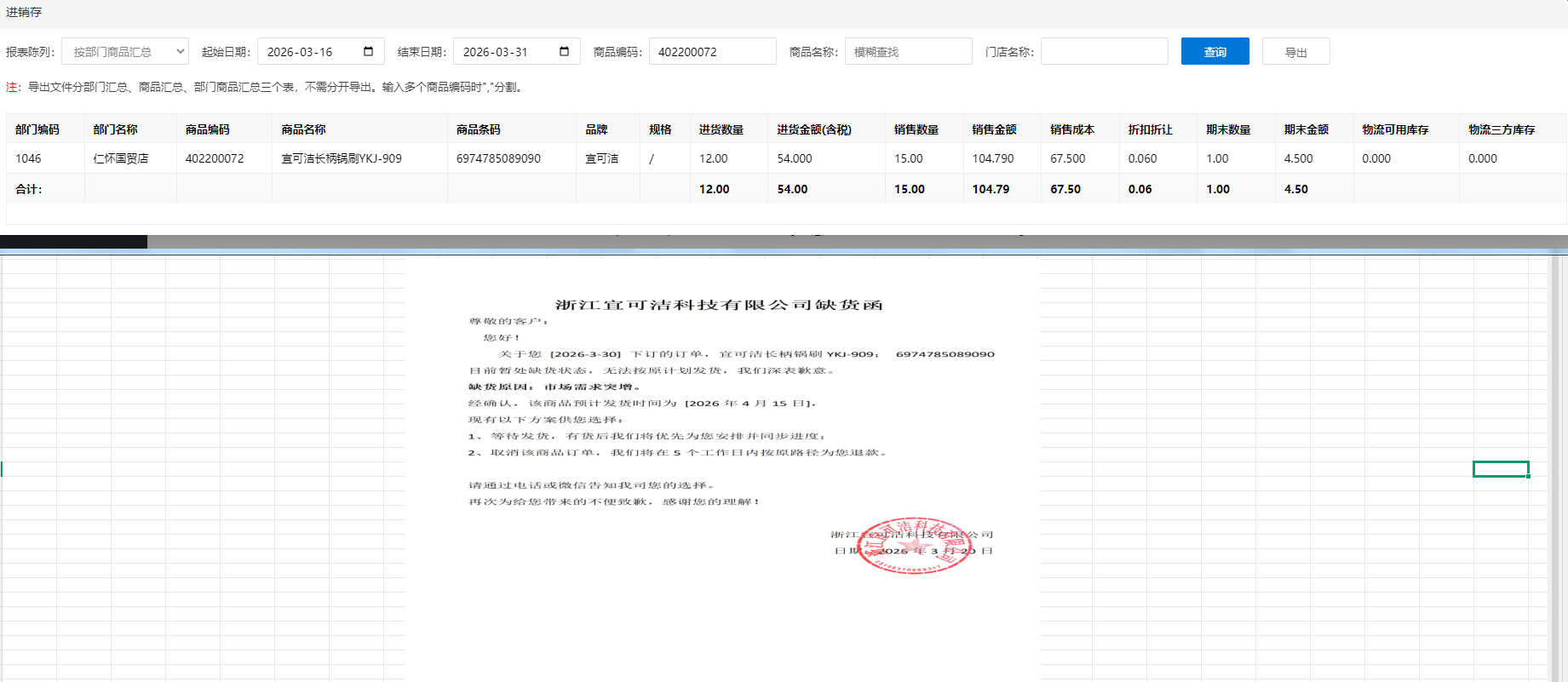Click the barcode cell 6974785089090

(x=498, y=158)
